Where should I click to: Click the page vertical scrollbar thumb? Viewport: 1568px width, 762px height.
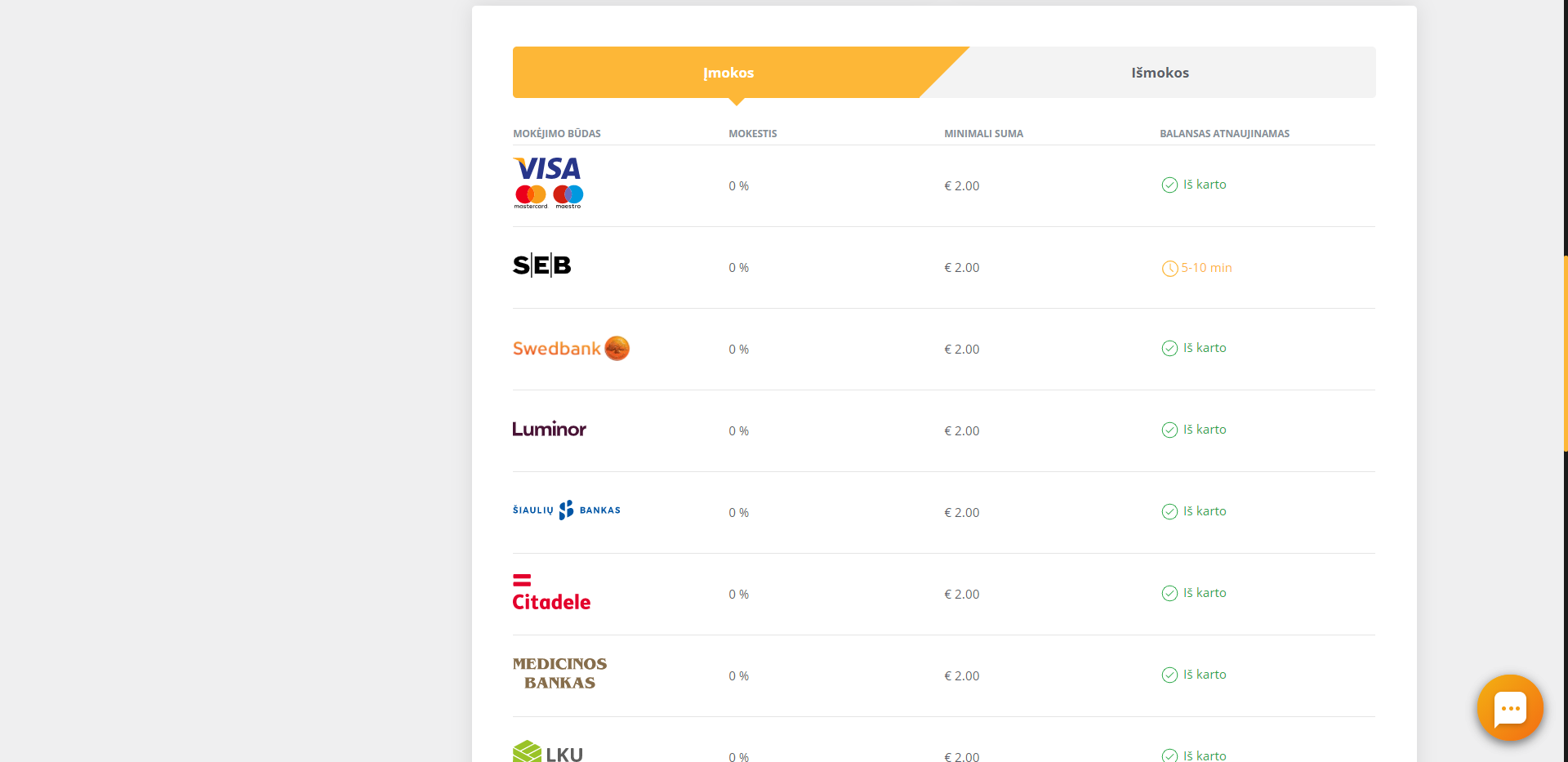(x=1565, y=354)
